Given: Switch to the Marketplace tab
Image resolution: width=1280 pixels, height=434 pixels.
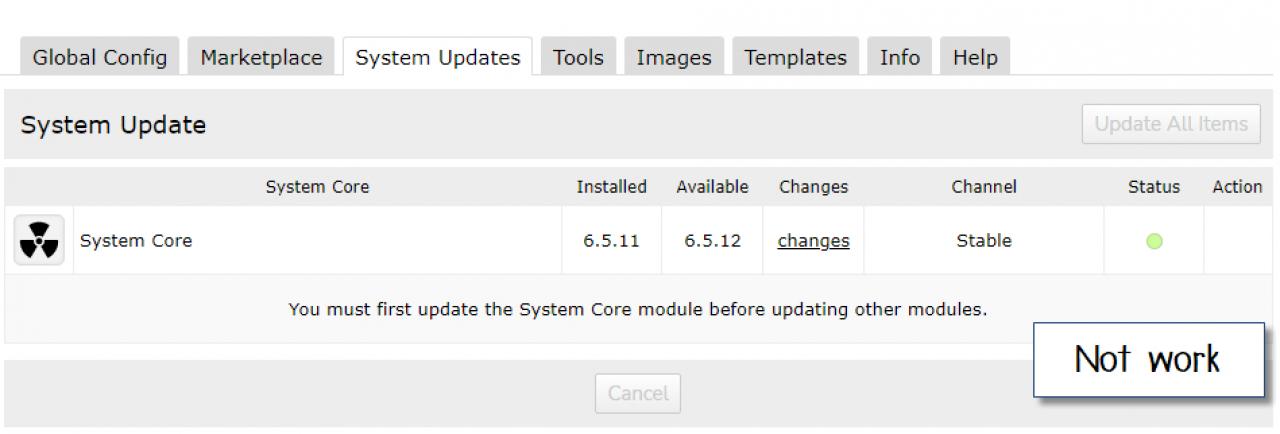Looking at the screenshot, I should point(261,57).
